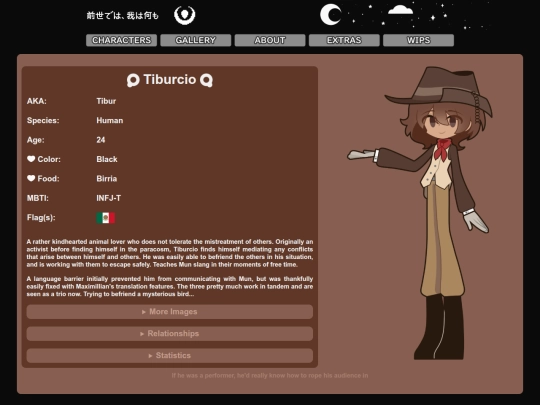Viewport: 540px width, 405px height.
Task: Select the age value '24'
Action: coord(101,140)
